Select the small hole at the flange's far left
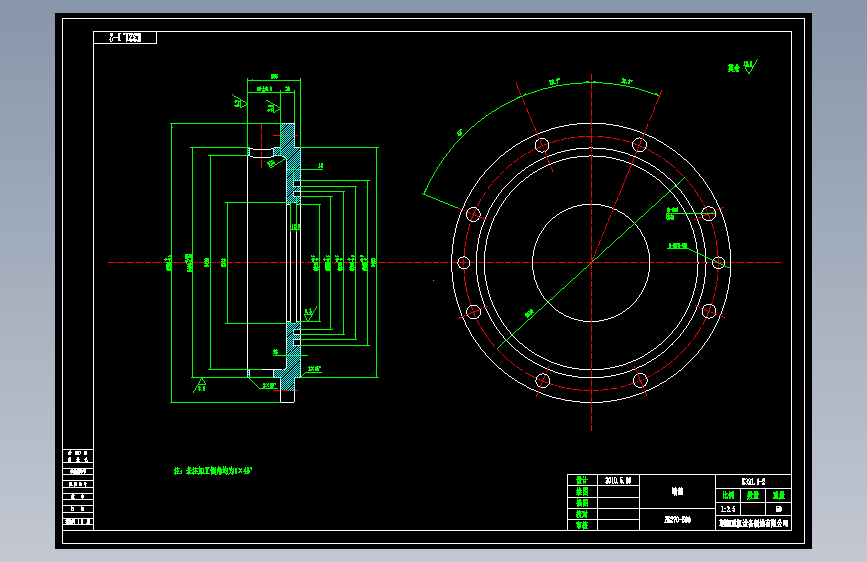Screen dimensions: 867x562 coord(464,263)
